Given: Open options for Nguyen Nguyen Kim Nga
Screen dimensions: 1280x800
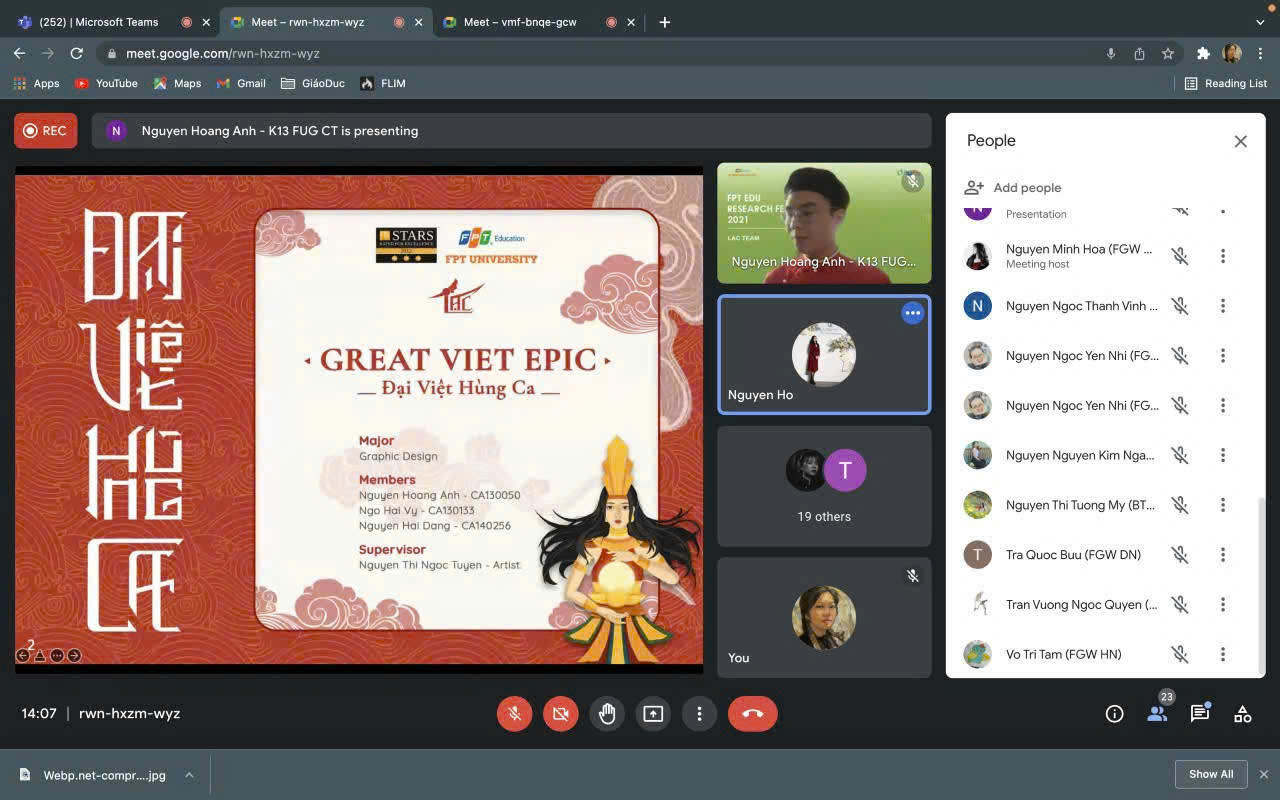Looking at the screenshot, I should tap(1222, 455).
